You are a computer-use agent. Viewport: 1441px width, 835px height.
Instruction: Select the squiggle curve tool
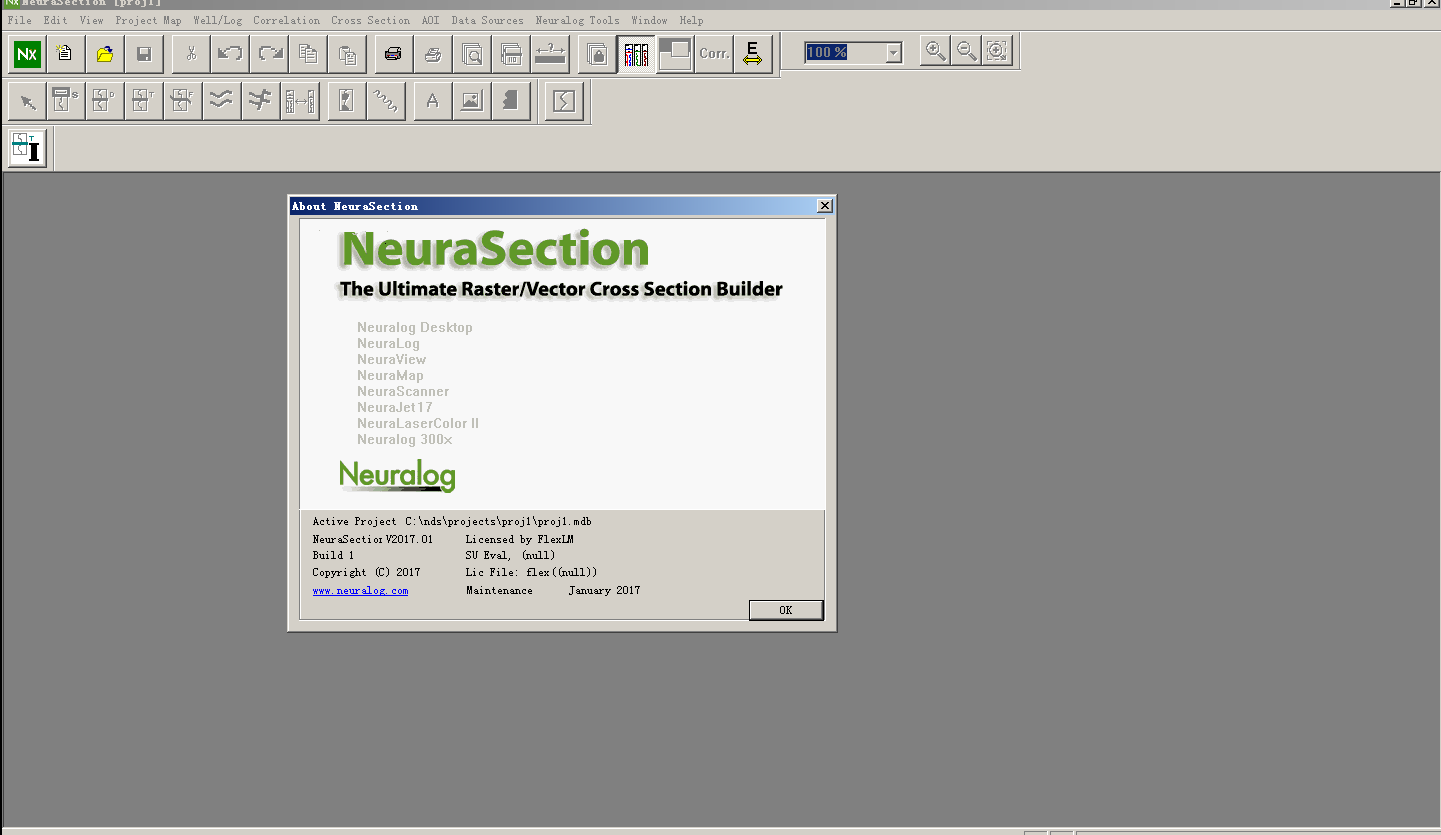pos(386,102)
